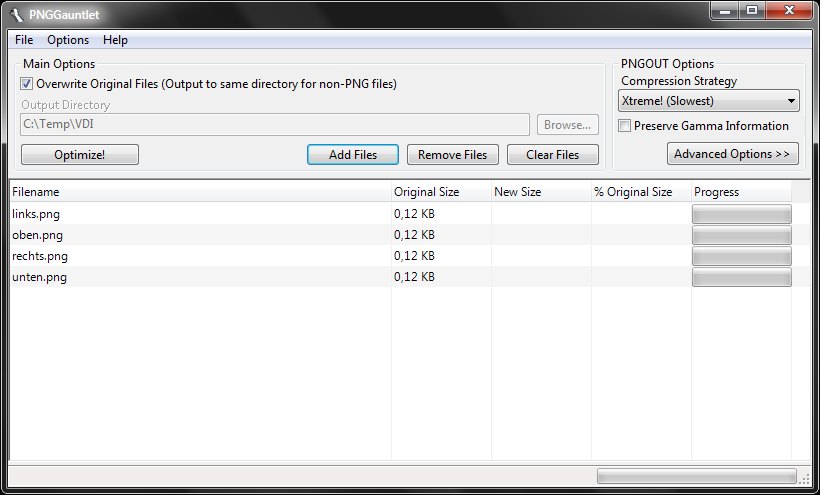
Task: Click the progress bar for unten.png
Action: tap(741, 277)
